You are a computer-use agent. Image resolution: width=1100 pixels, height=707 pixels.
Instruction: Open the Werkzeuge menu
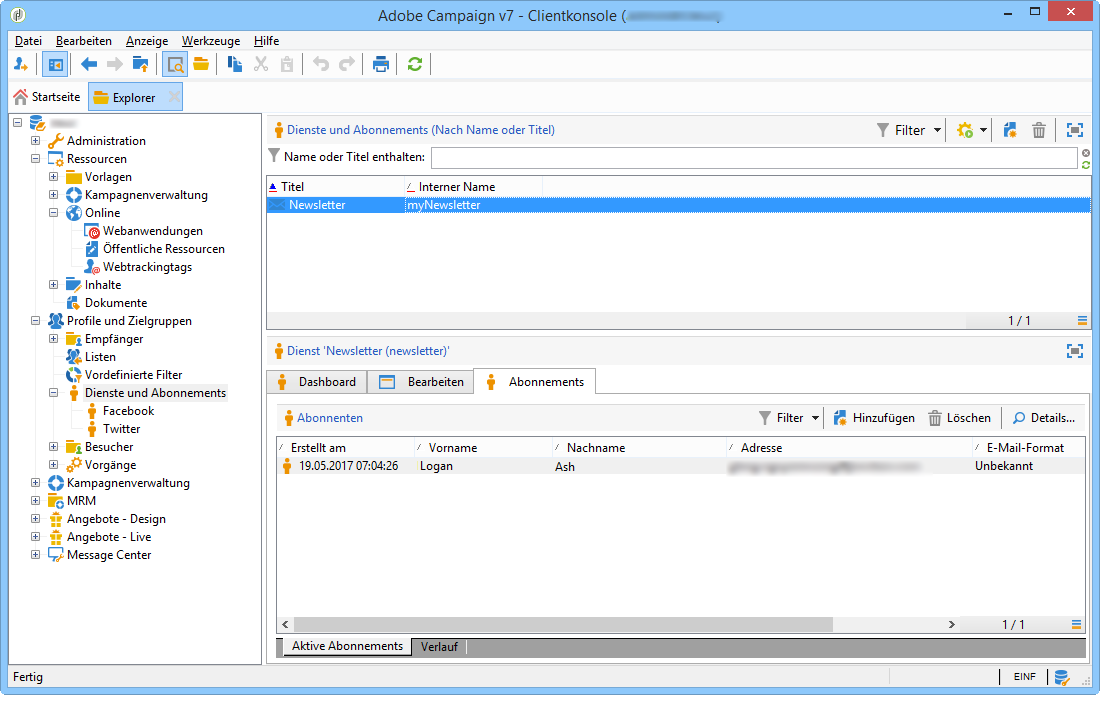pos(210,41)
